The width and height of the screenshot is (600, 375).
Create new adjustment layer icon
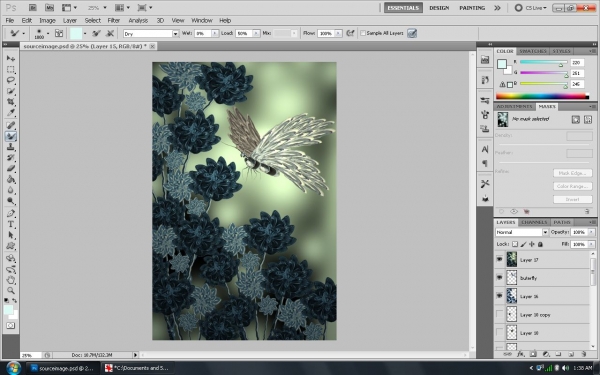546,354
